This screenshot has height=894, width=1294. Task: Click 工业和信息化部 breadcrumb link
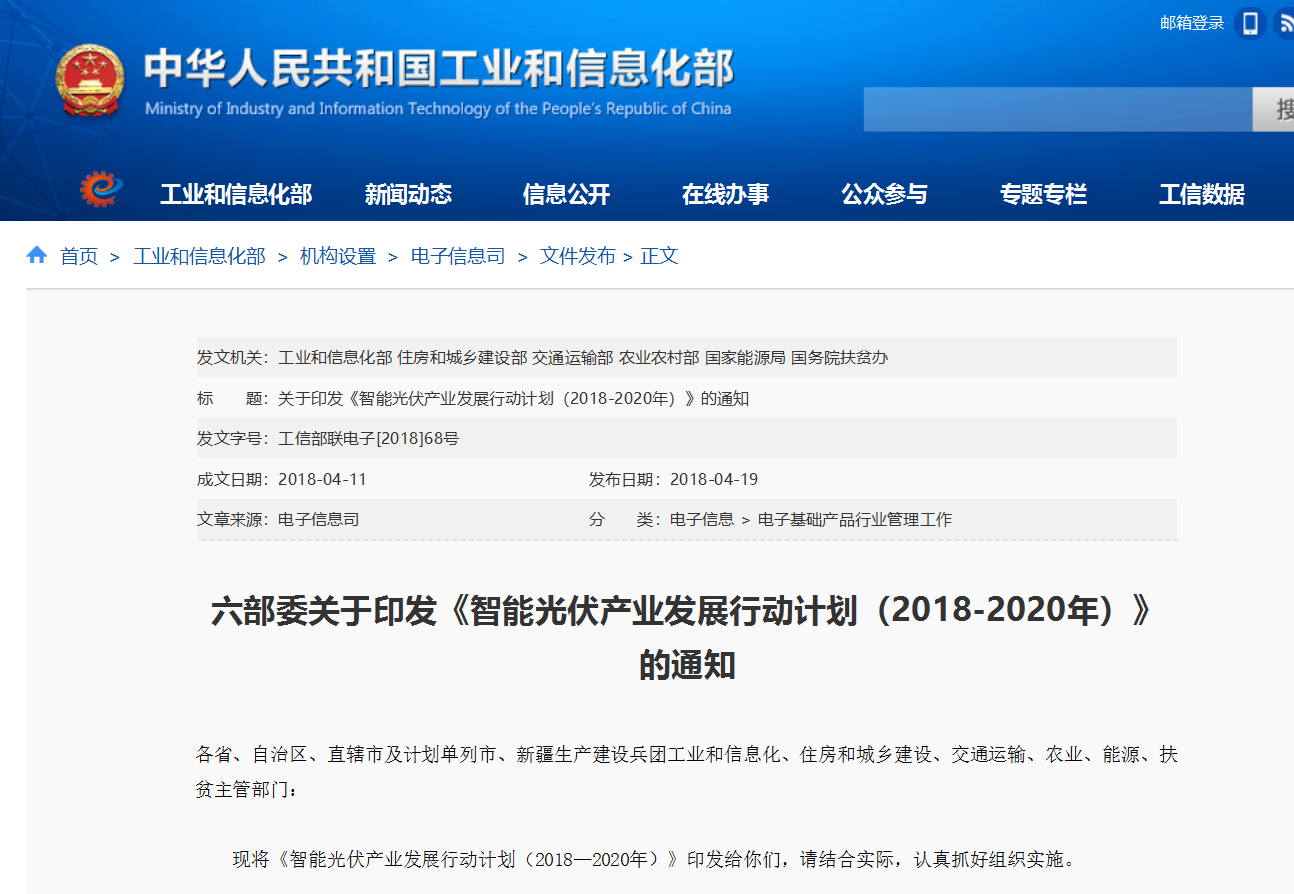(x=199, y=256)
